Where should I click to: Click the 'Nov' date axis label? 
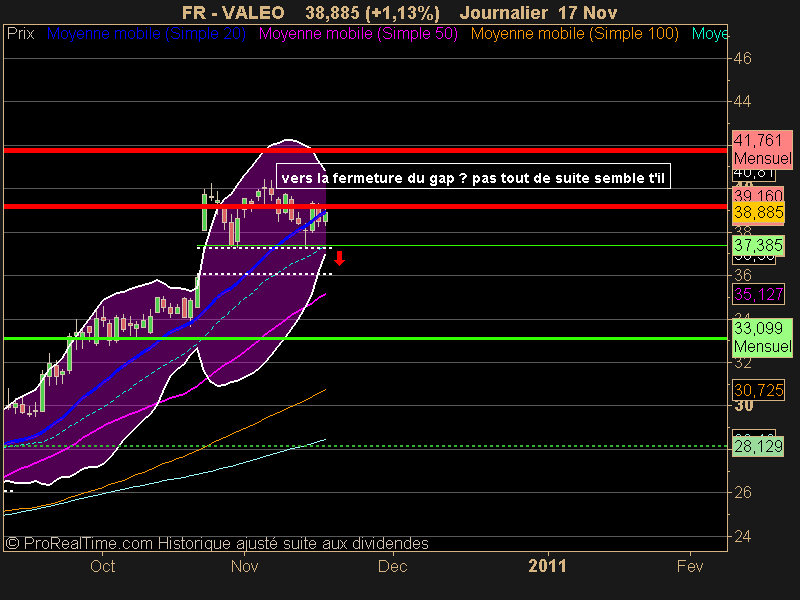[244, 566]
